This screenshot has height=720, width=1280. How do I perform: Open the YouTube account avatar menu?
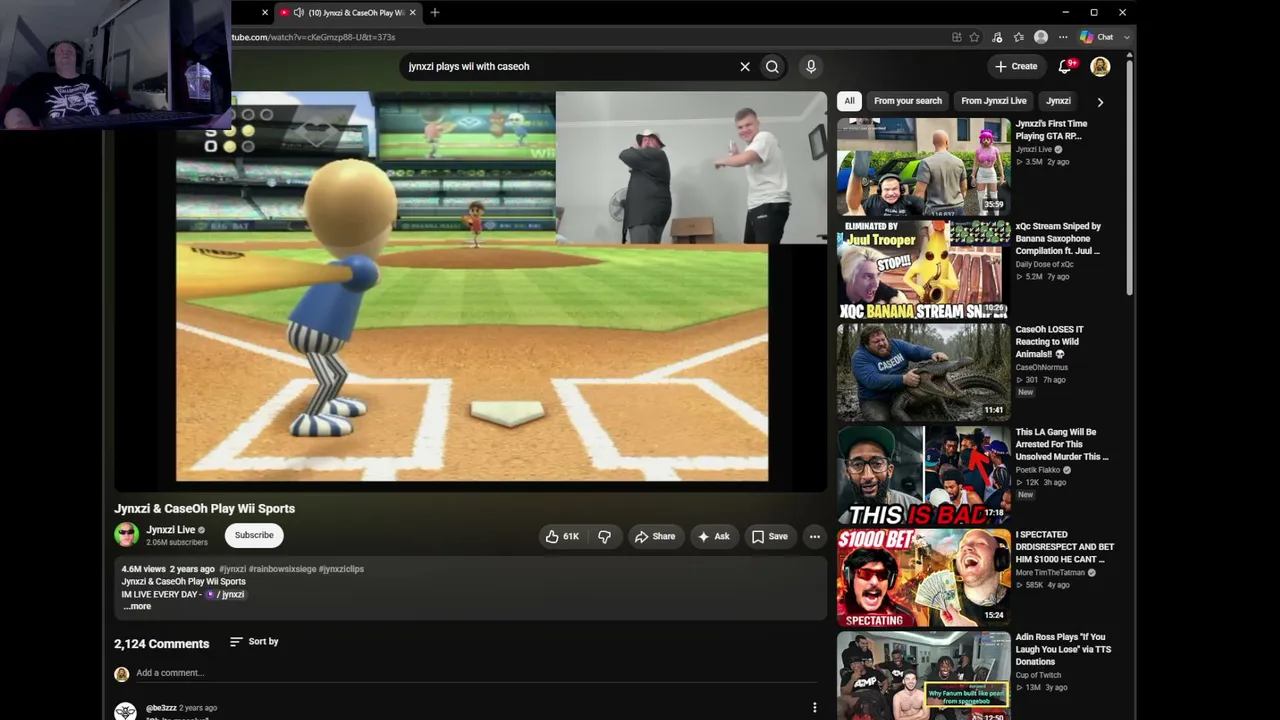click(1100, 66)
